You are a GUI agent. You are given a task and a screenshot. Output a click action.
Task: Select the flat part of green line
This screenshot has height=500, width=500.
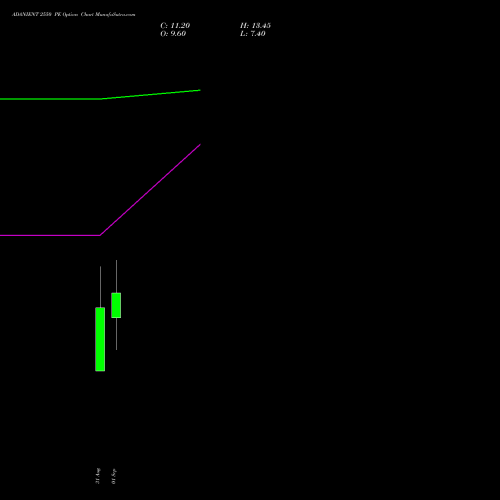click(50, 99)
